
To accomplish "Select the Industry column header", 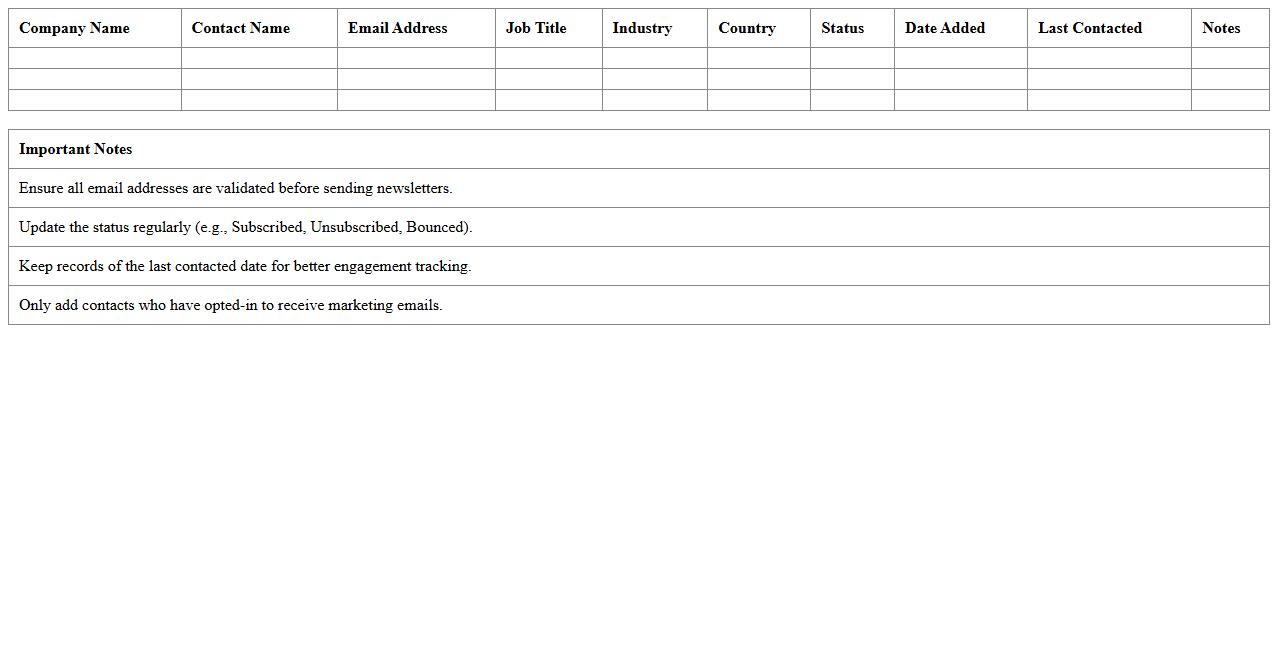I will click(x=642, y=28).
